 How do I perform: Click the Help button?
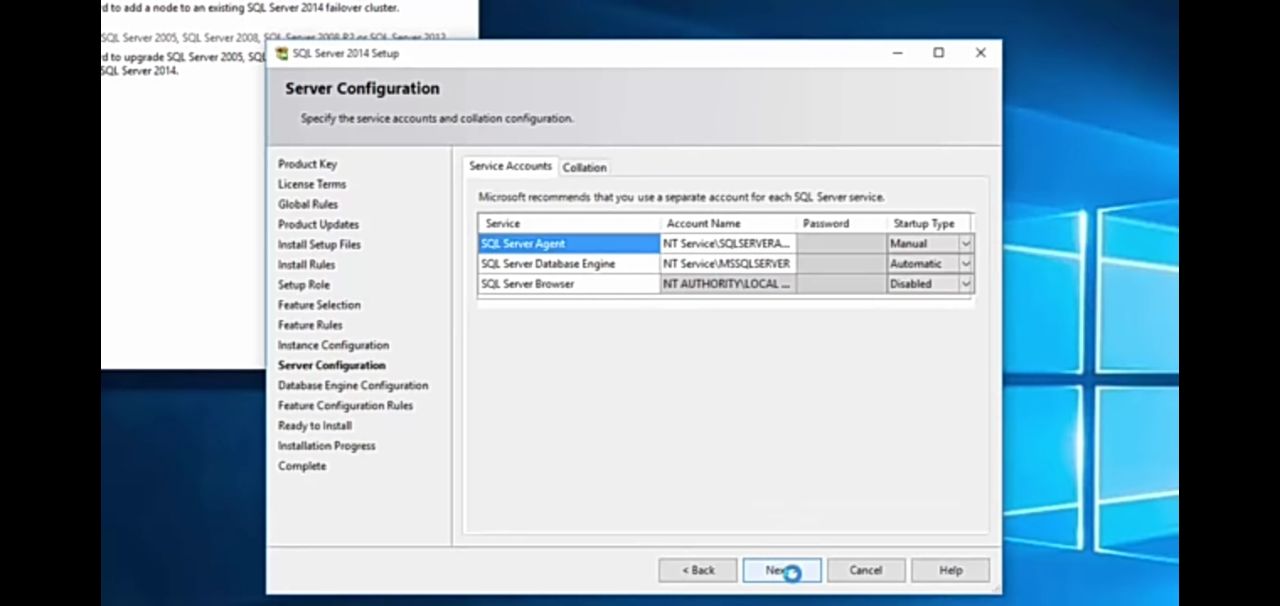(950, 570)
